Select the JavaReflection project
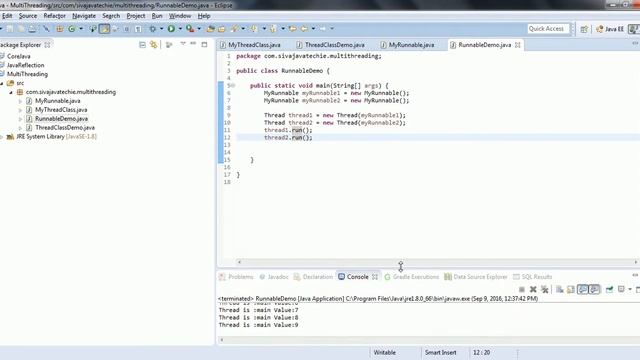Image resolution: width=640 pixels, height=360 pixels. point(25,65)
